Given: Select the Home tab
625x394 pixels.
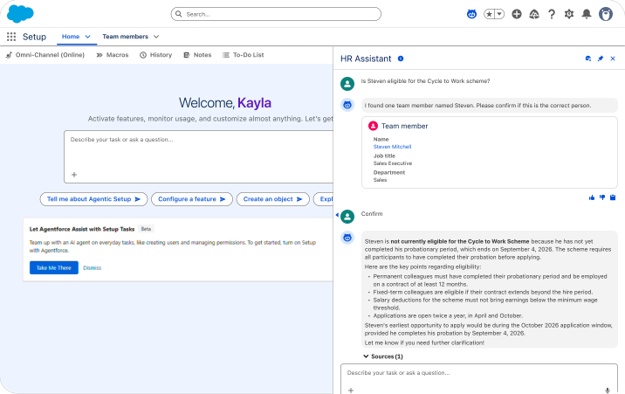Looking at the screenshot, I should (x=71, y=37).
